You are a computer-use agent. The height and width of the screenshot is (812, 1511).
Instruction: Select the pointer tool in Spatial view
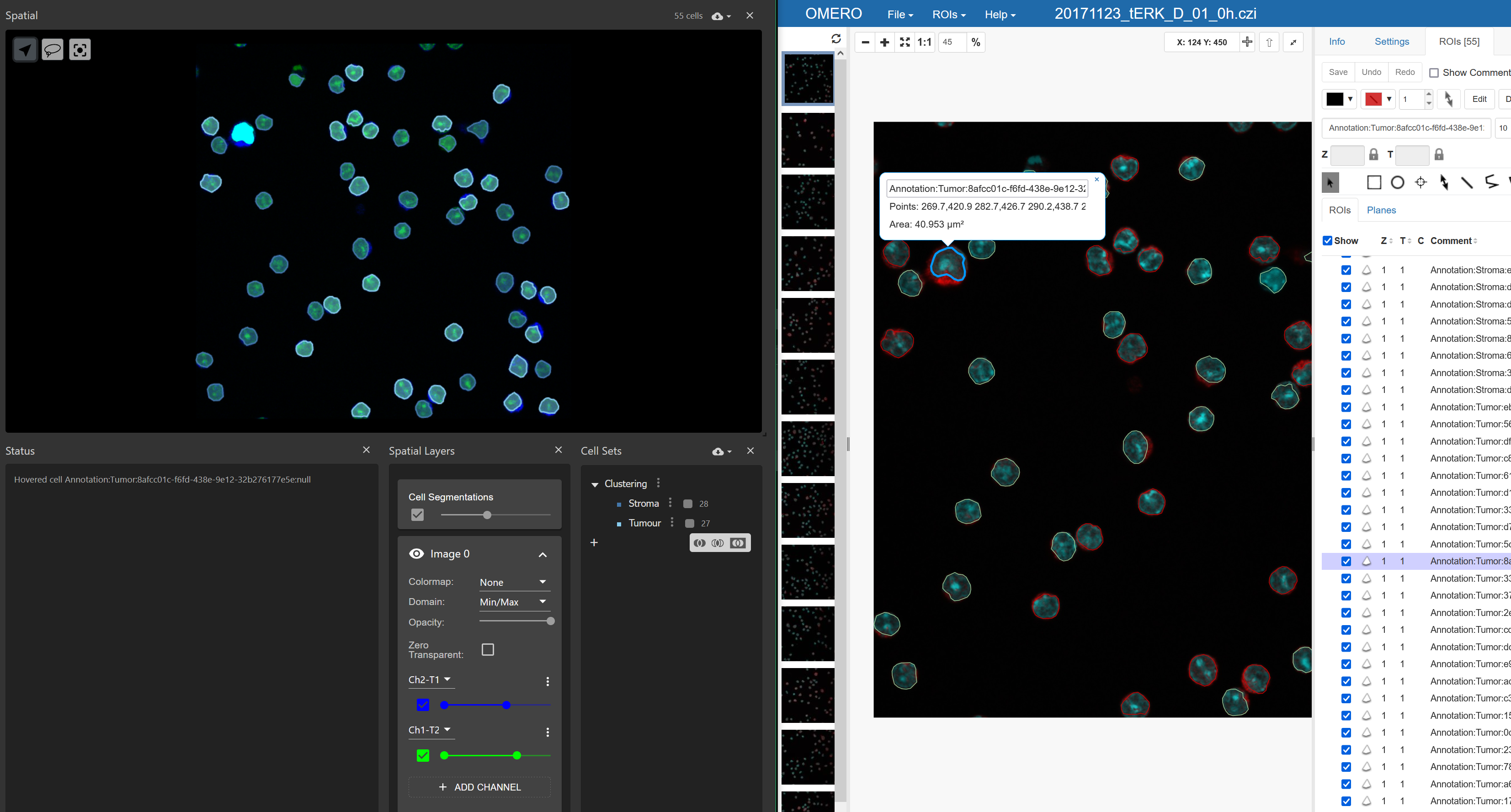click(25, 50)
